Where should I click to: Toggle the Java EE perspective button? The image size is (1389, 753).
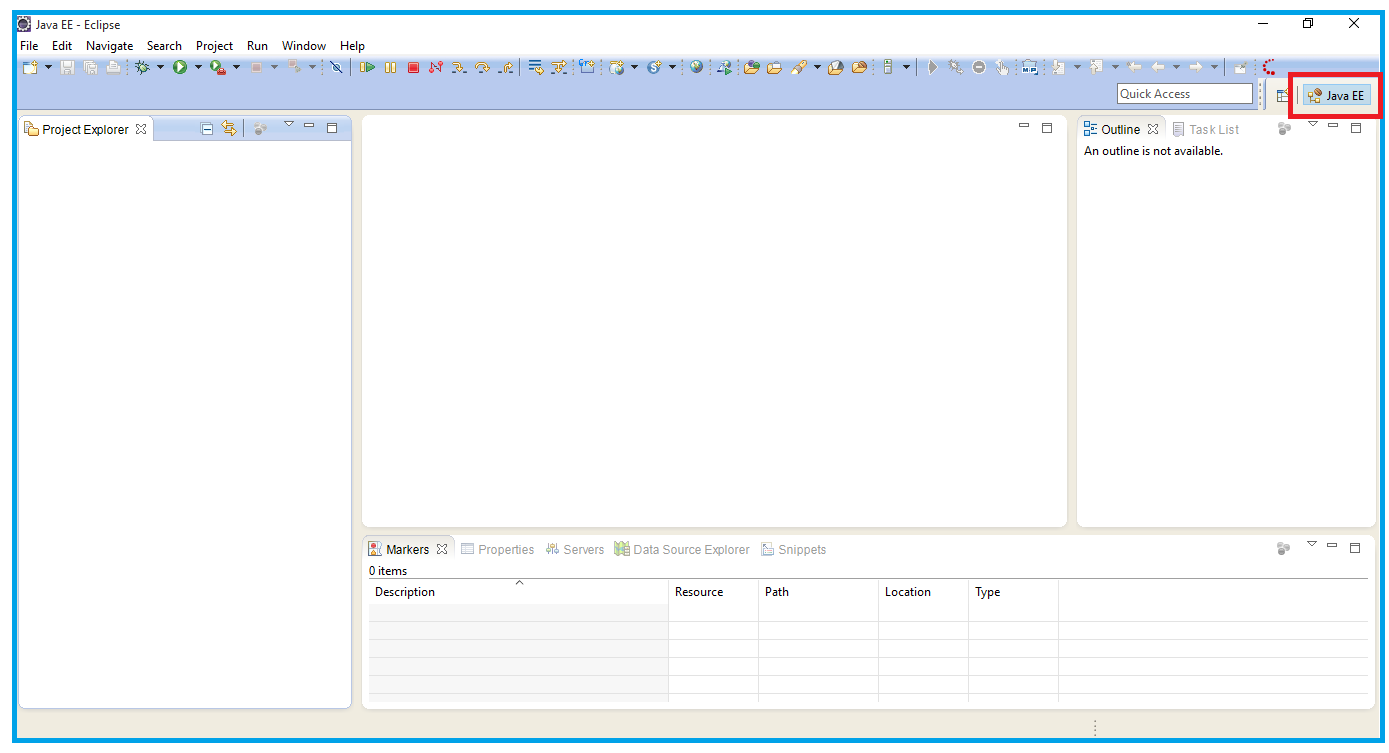pos(1336,95)
